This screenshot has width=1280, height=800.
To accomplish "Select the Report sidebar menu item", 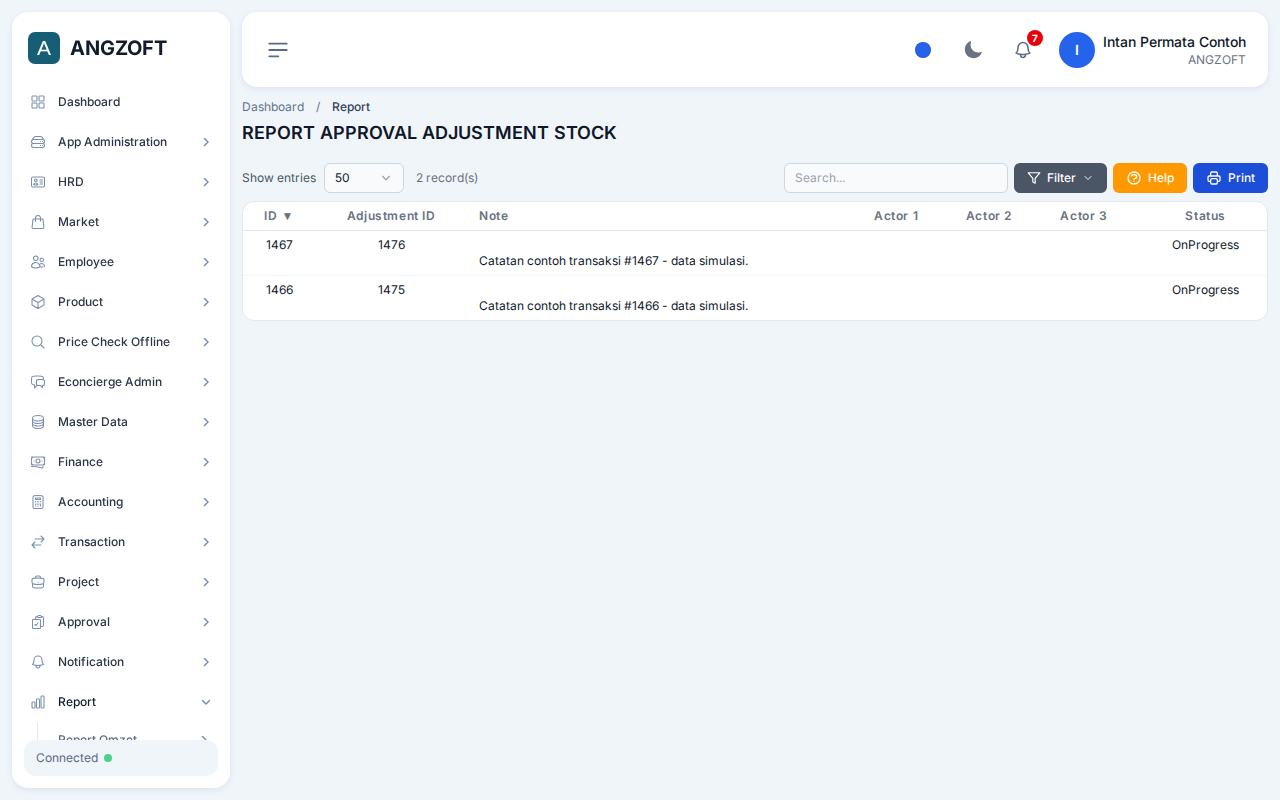I will (121, 702).
